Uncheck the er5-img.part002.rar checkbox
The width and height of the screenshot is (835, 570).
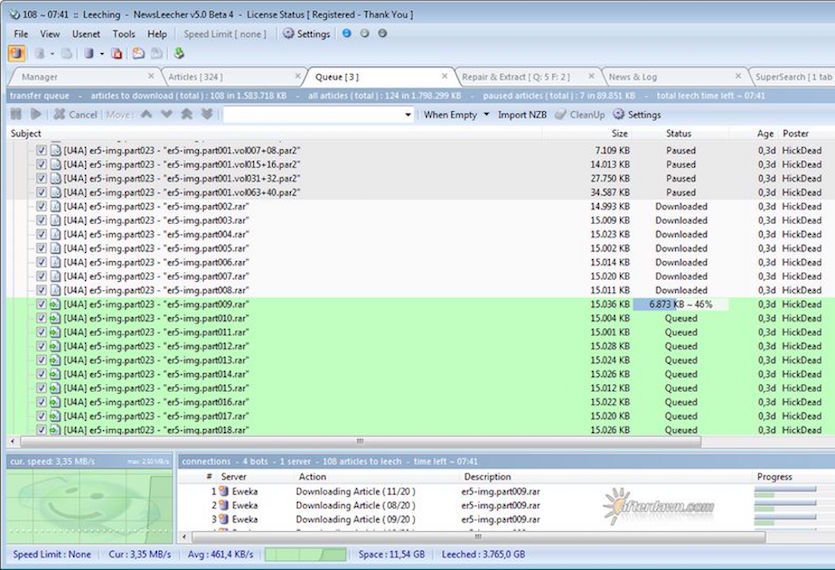tap(41, 206)
